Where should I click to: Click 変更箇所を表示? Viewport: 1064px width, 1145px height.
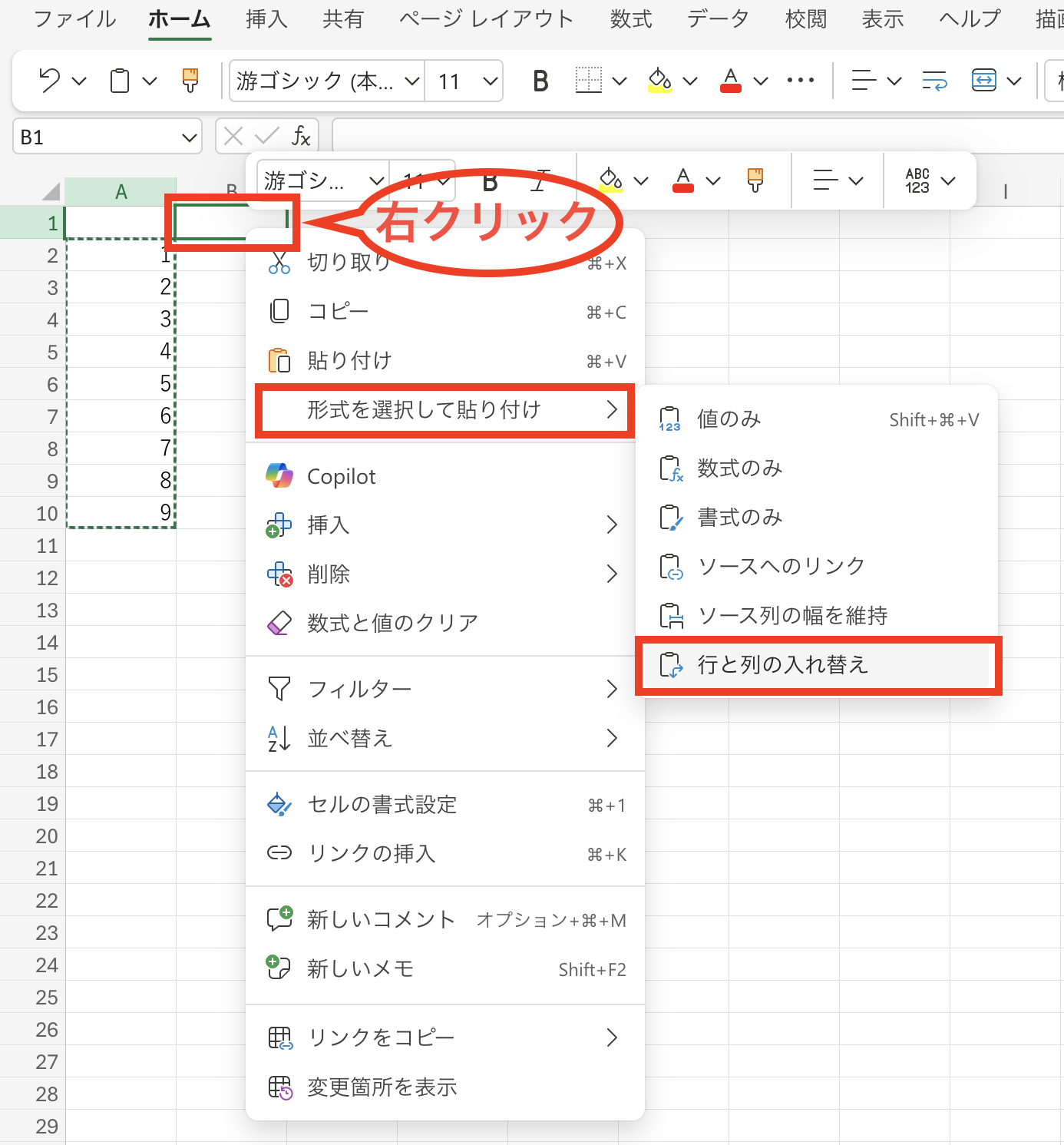pyautogui.click(x=445, y=1087)
